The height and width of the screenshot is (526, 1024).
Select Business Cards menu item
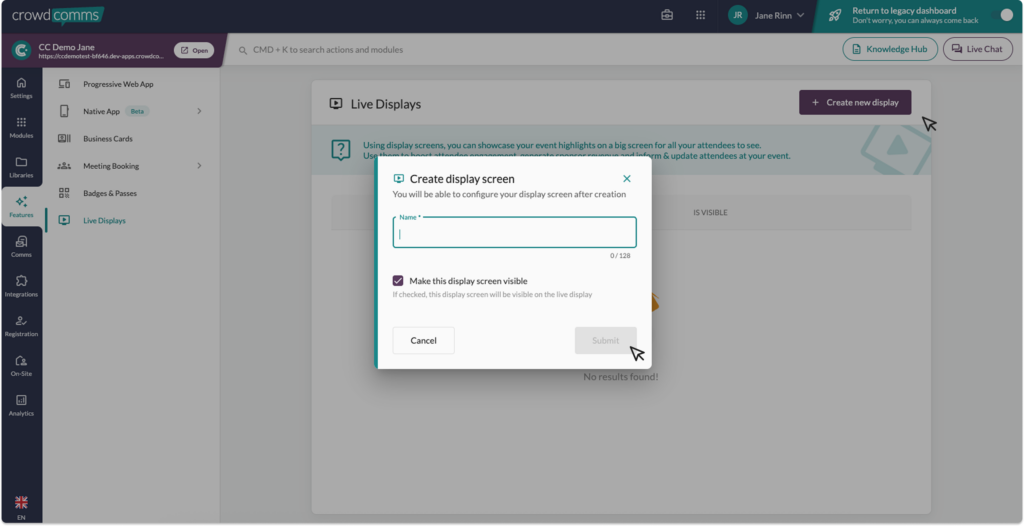tap(108, 139)
